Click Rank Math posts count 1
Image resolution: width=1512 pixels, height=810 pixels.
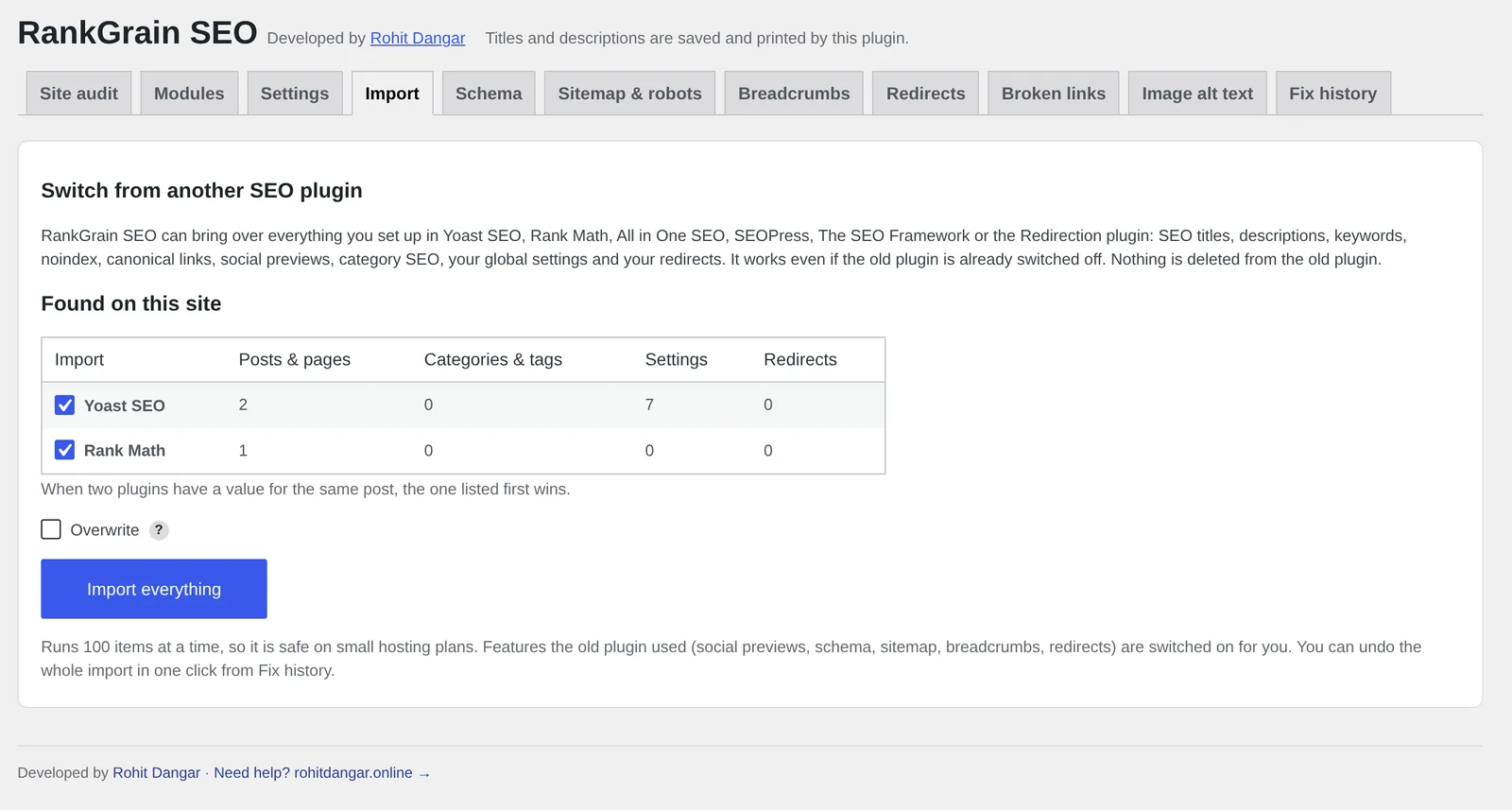[x=243, y=451]
